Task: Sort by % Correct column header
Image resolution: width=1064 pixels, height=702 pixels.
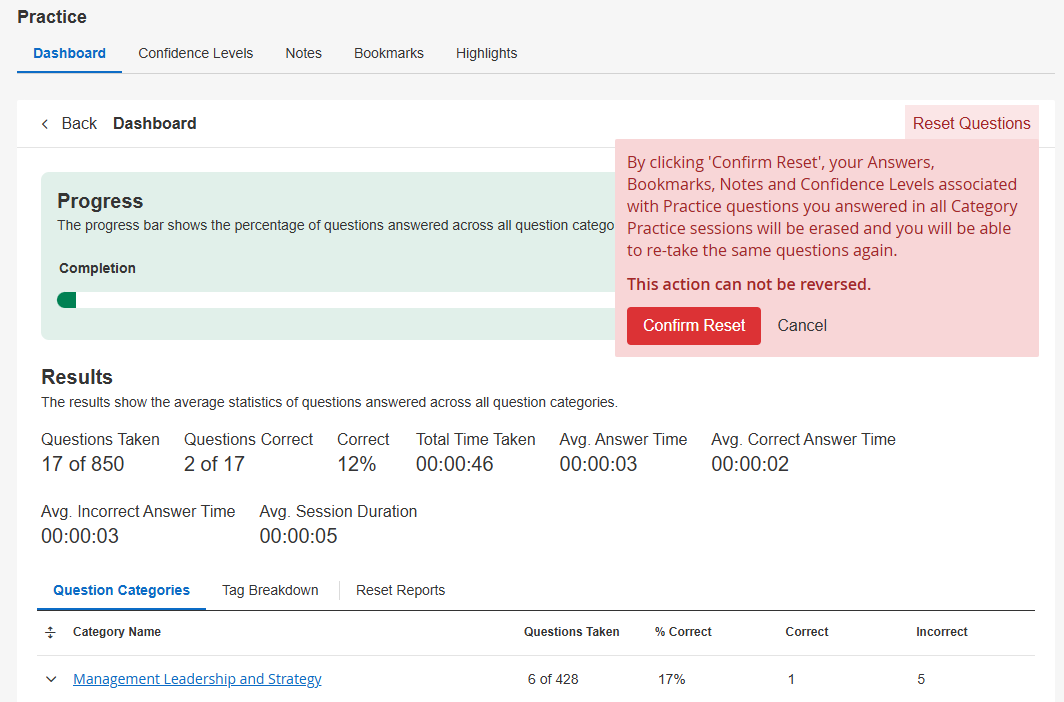Action: (683, 632)
